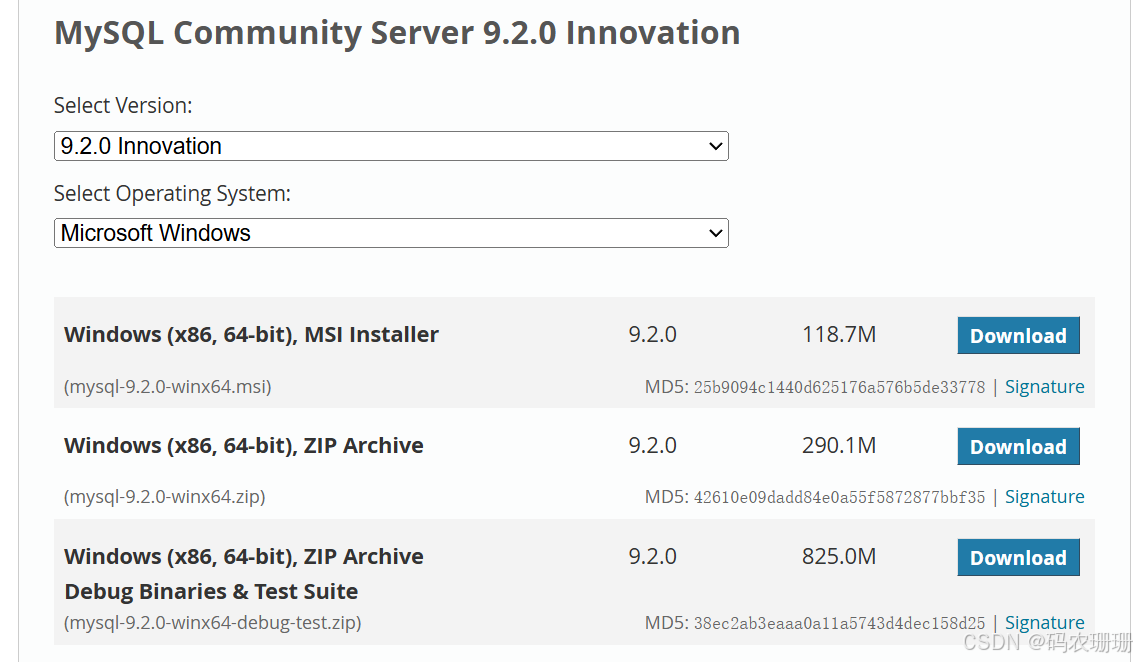This screenshot has height=662, width=1137.
Task: Click the filename mysql-9.2.0-winx64.zip
Action: point(165,497)
